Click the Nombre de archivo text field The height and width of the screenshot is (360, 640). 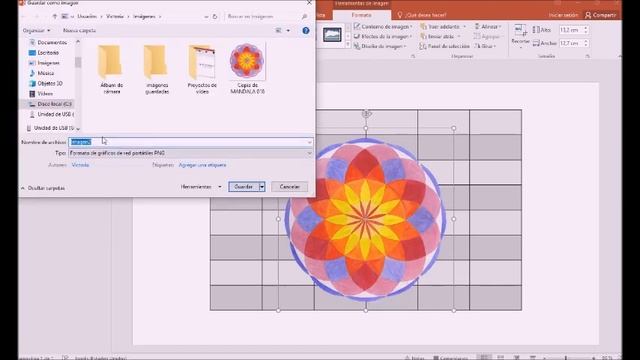188,142
